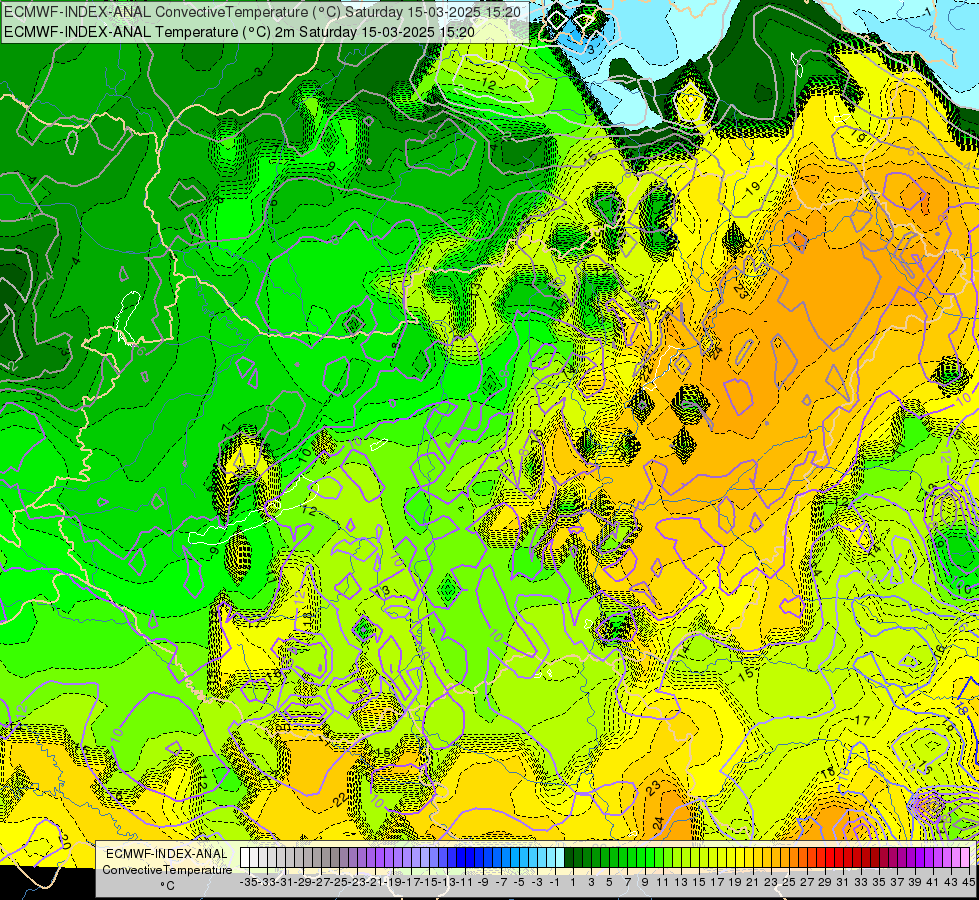
Task: Select the dark green swatch above '1'
Action: [569, 857]
